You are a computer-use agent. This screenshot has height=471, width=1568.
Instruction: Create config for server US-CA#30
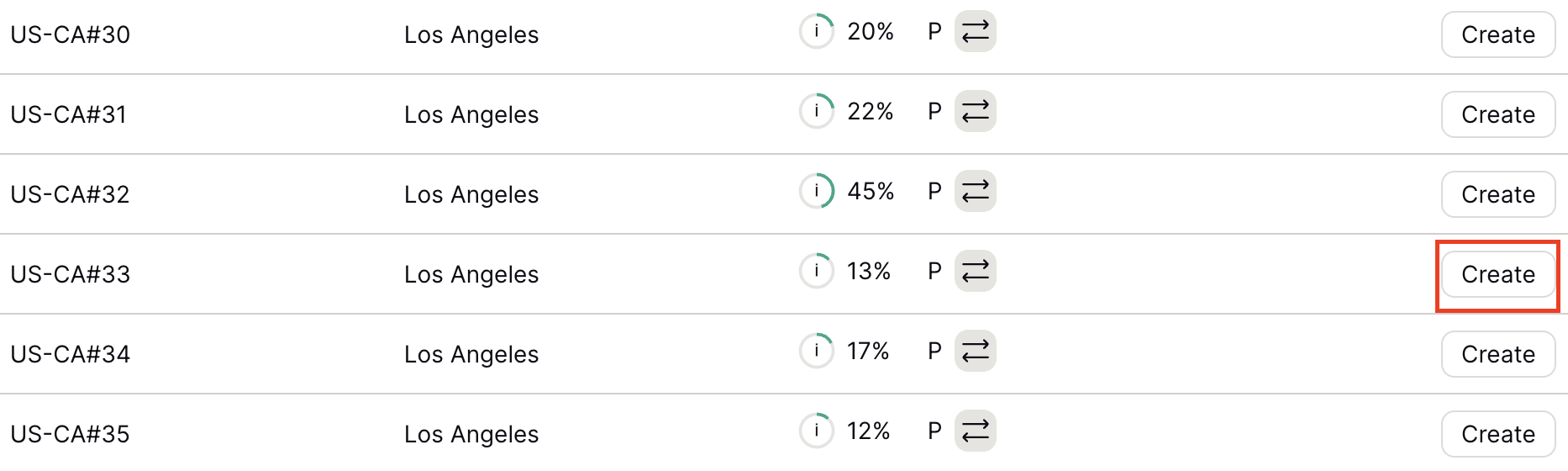tap(1498, 34)
